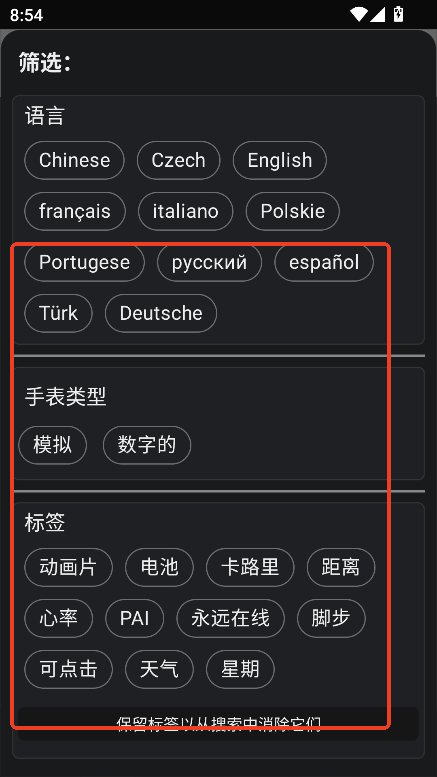437x777 pixels.
Task: Toggle the Chinese language filter chip
Action: (x=74, y=160)
